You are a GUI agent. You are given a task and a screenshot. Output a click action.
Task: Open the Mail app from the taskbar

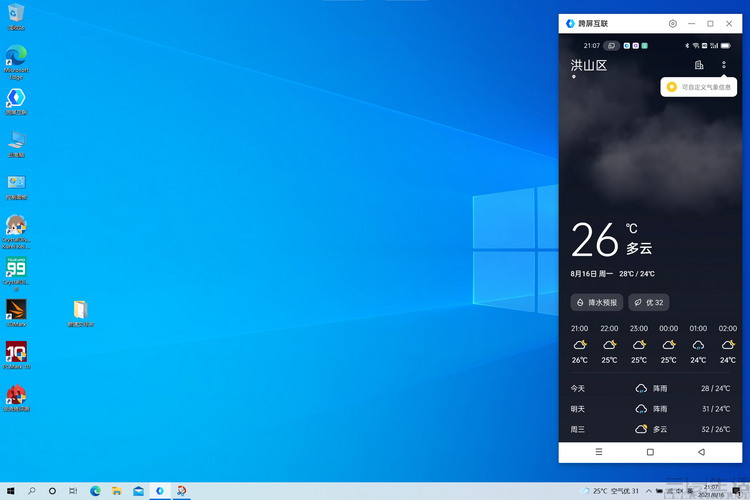point(138,491)
